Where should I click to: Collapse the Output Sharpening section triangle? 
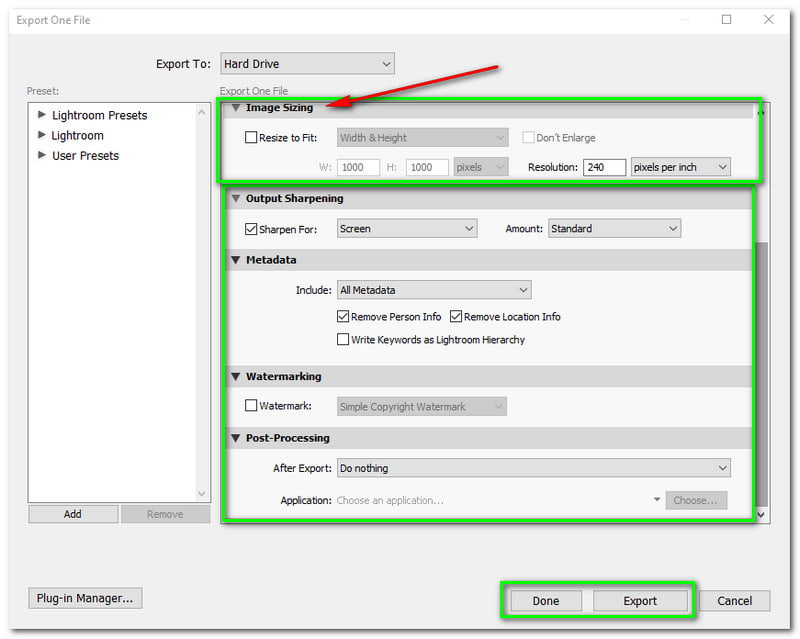tap(236, 199)
